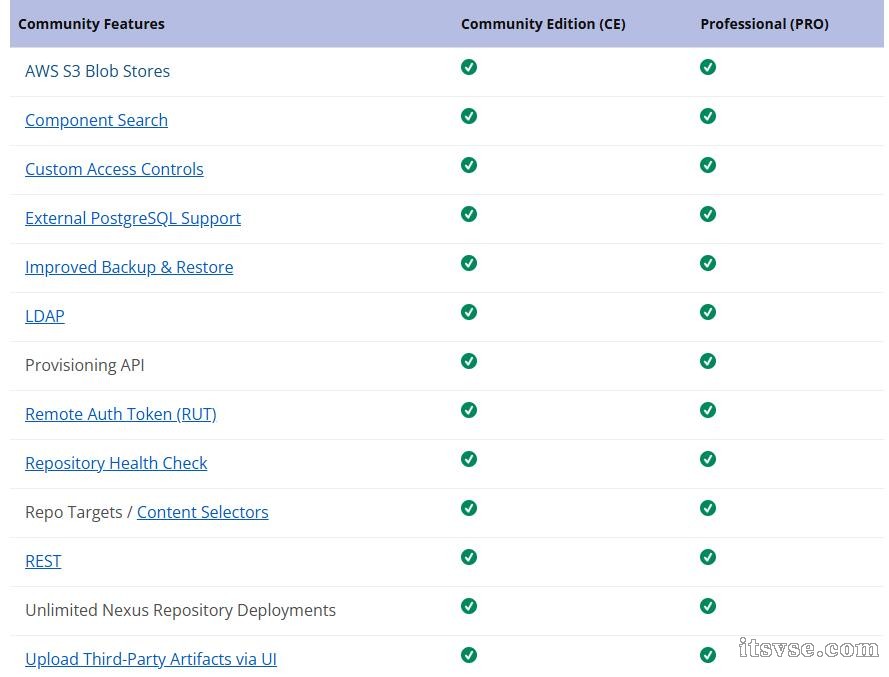Click Unlimited Nexus Repository Deployments text

(181, 610)
